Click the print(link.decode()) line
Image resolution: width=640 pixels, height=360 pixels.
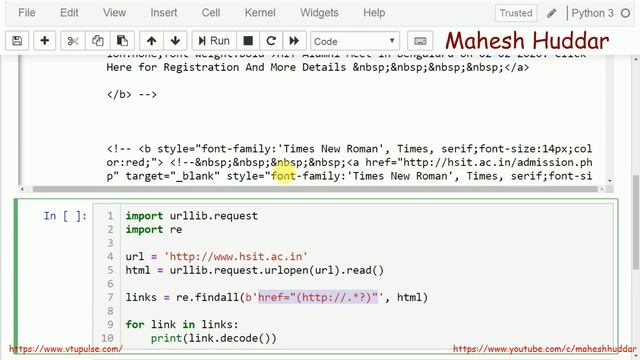(x=213, y=338)
